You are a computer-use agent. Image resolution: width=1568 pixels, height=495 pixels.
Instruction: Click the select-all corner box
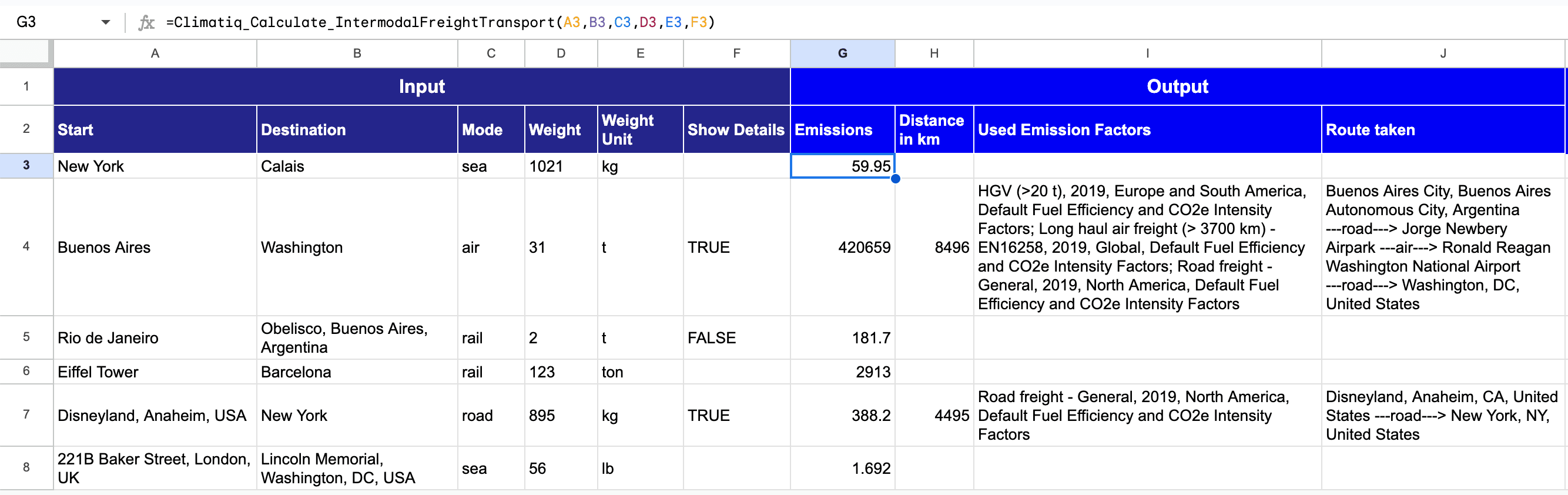(26, 53)
